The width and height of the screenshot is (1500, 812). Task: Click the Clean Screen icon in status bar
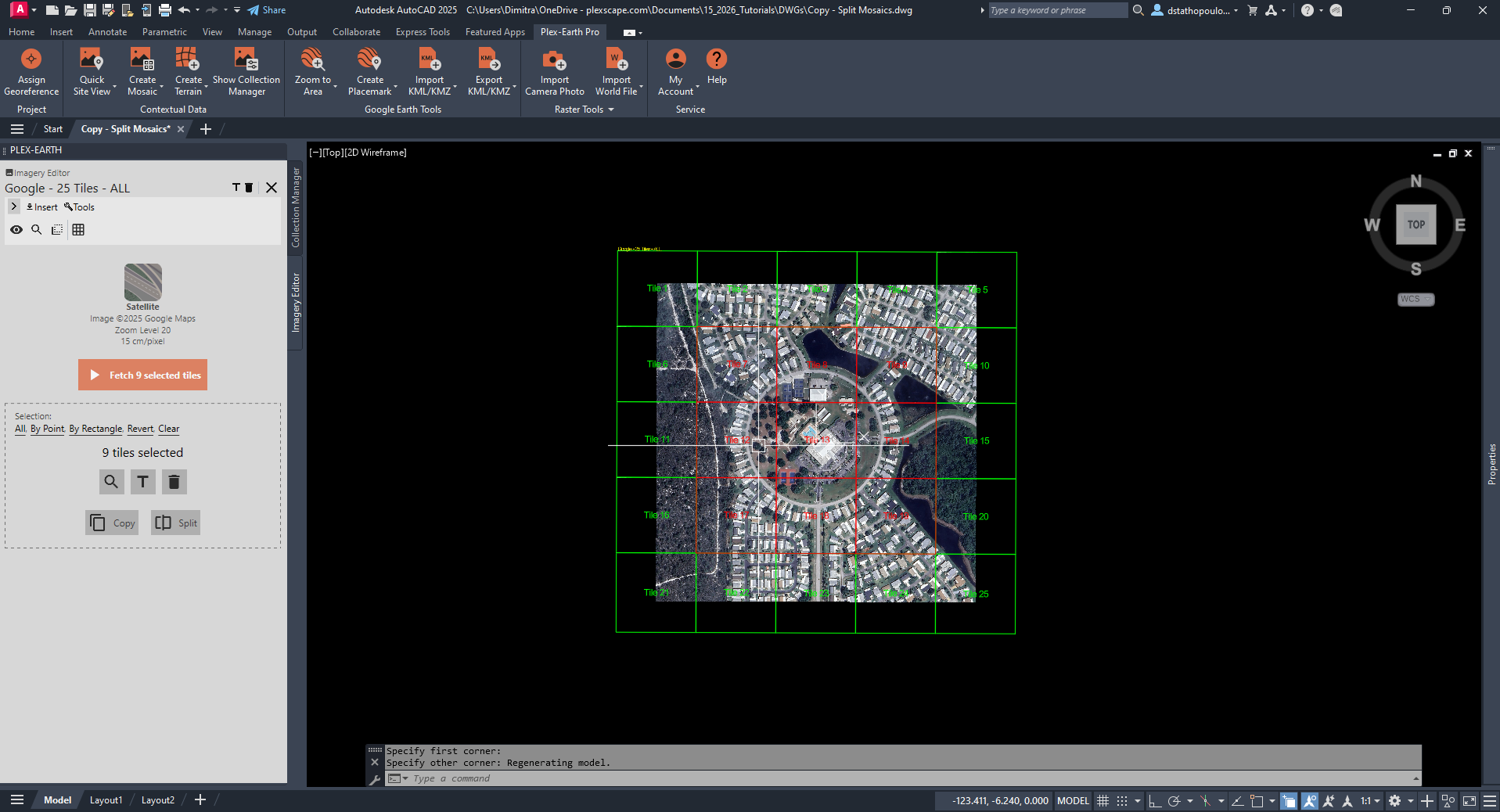pyautogui.click(x=1469, y=800)
